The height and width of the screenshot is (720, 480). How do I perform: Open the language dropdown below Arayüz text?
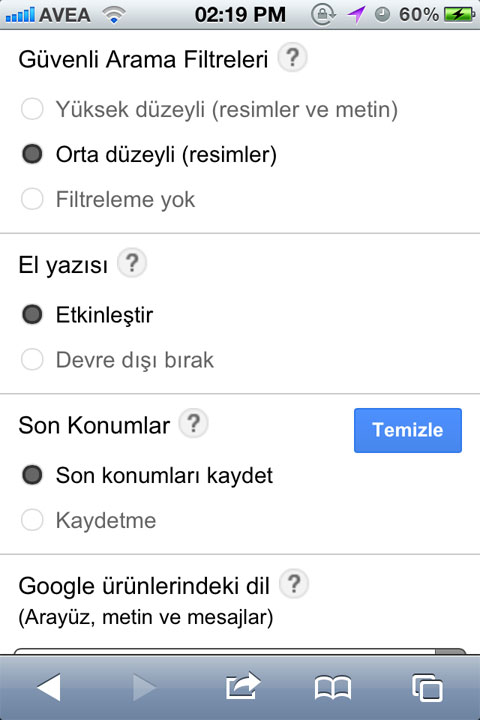(240, 652)
